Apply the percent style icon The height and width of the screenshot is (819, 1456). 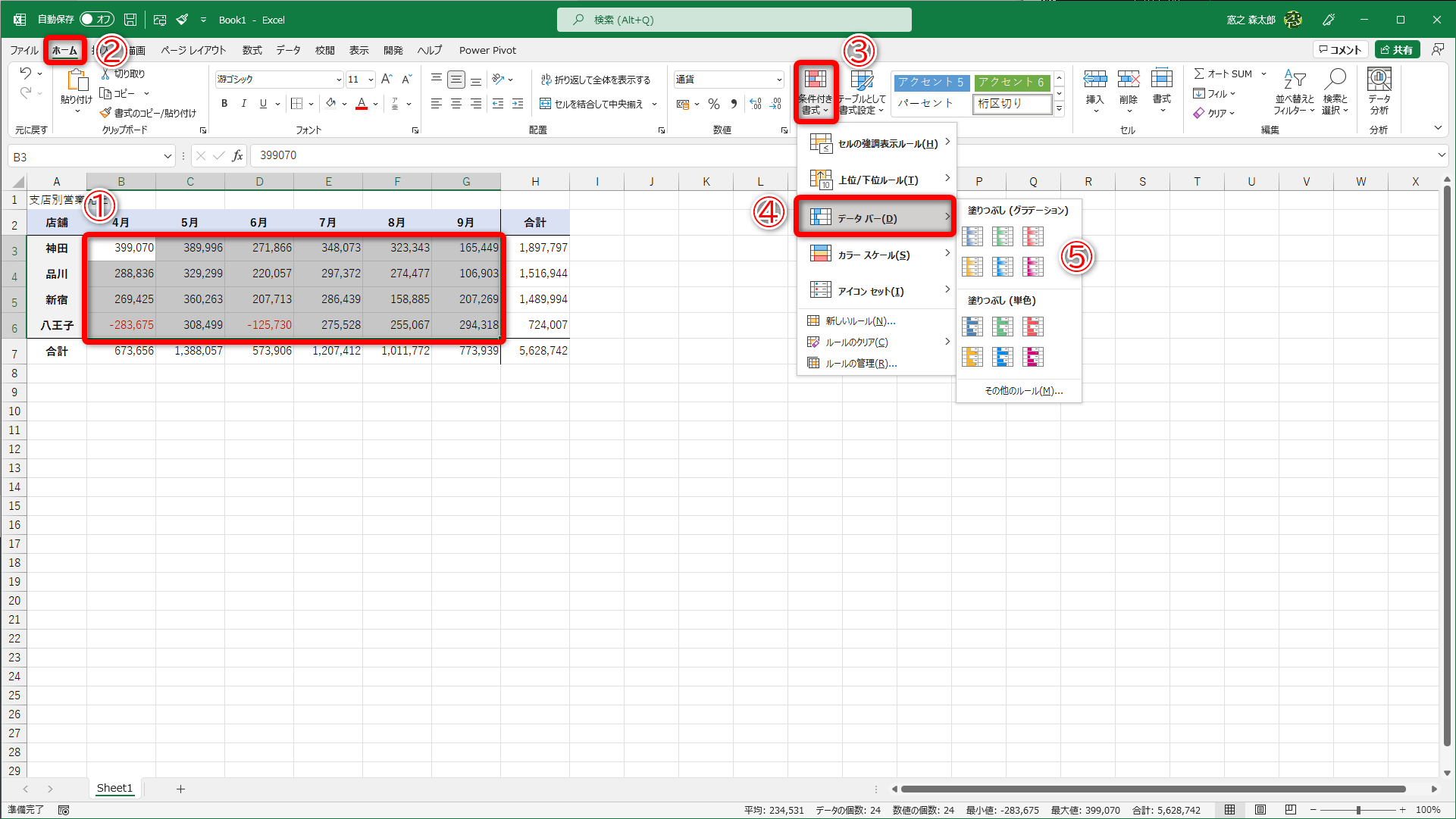point(713,104)
